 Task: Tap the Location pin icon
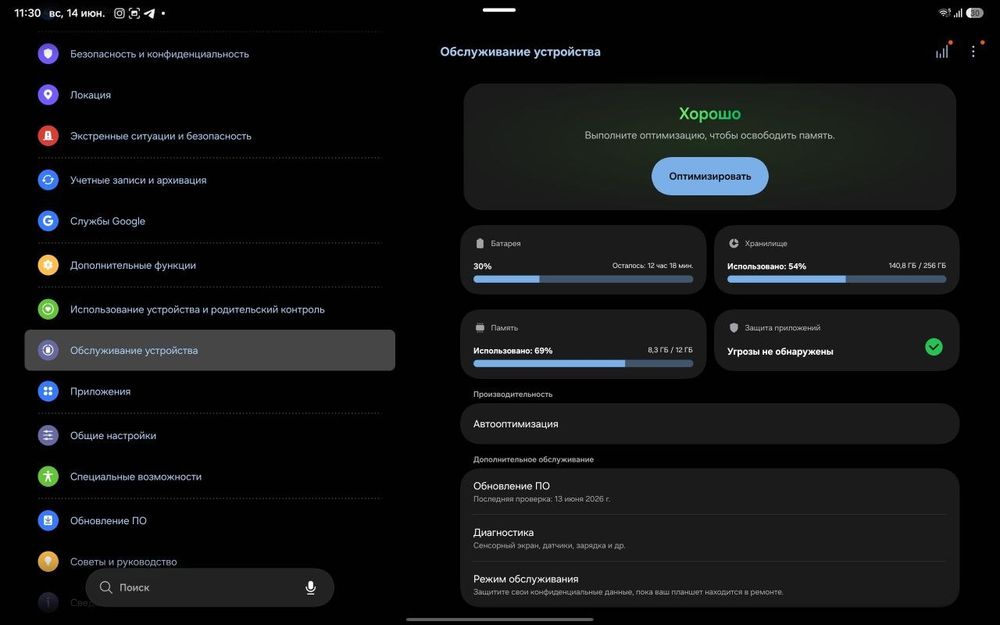point(48,94)
